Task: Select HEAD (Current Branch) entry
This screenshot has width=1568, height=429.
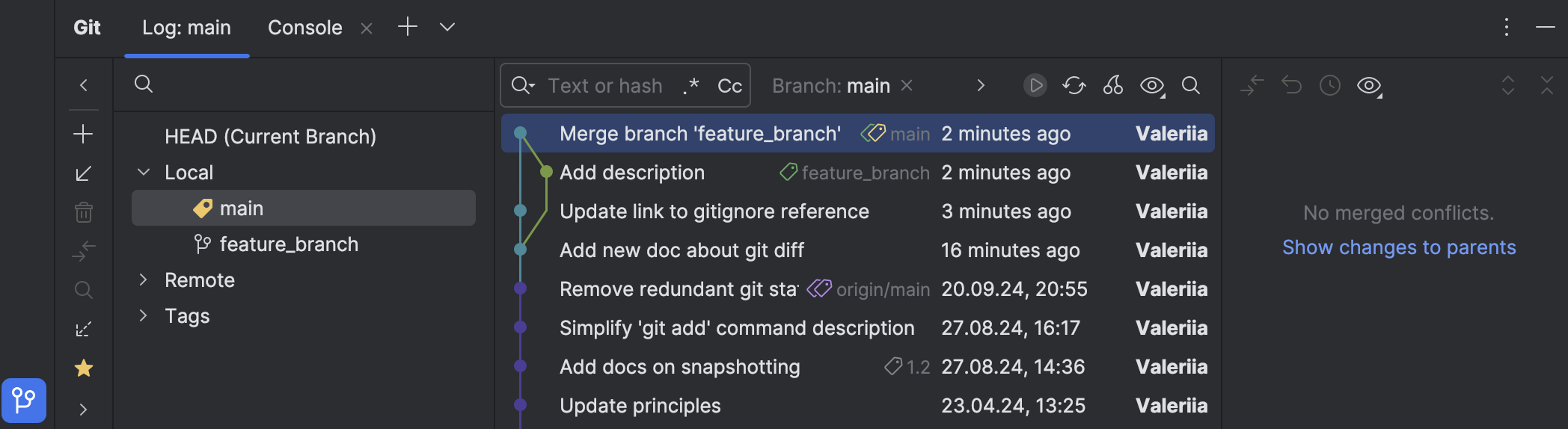Action: 270,137
